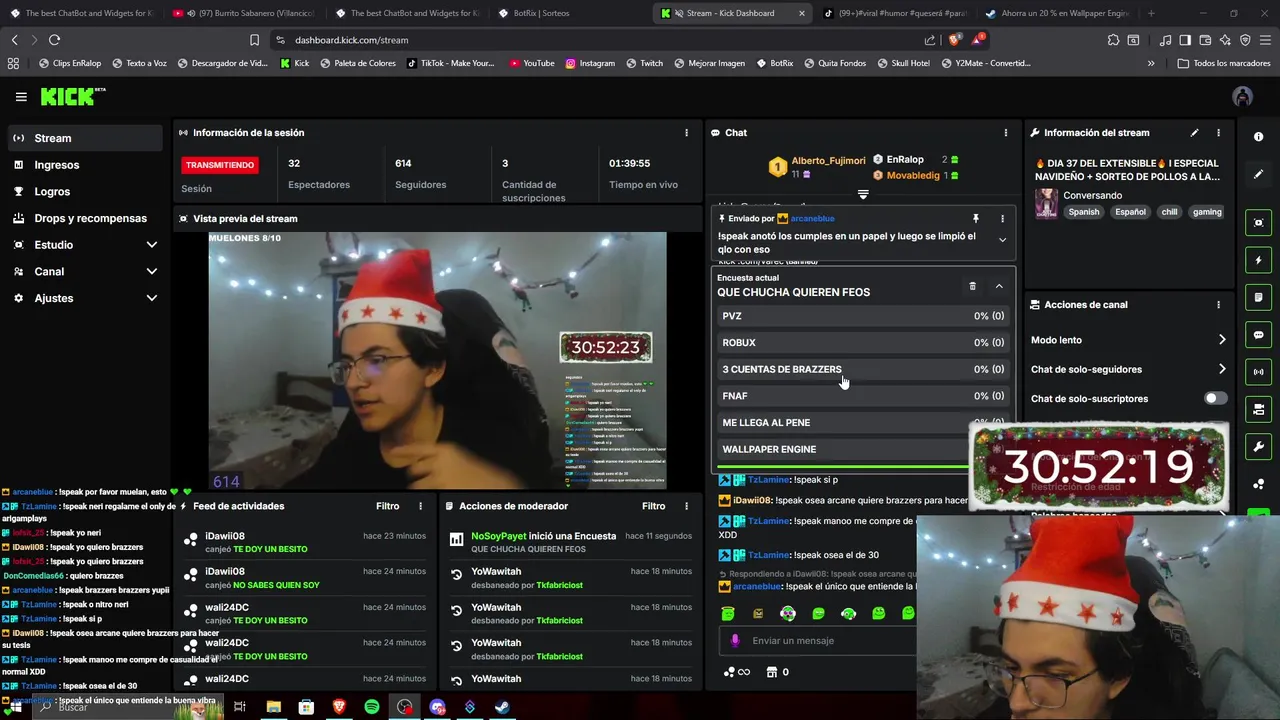Click the Spanish stream tag
The image size is (1280, 720).
(1083, 212)
